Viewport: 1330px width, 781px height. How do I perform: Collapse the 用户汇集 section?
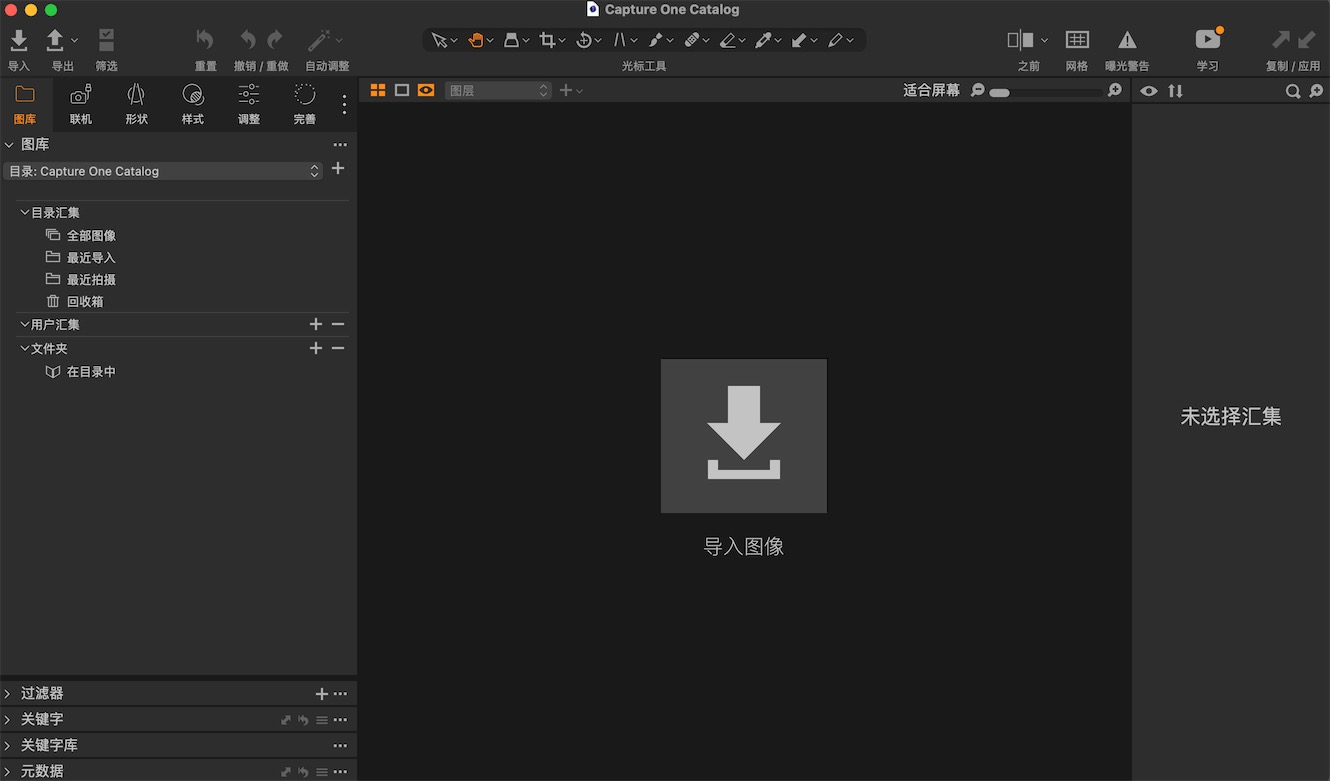25,325
